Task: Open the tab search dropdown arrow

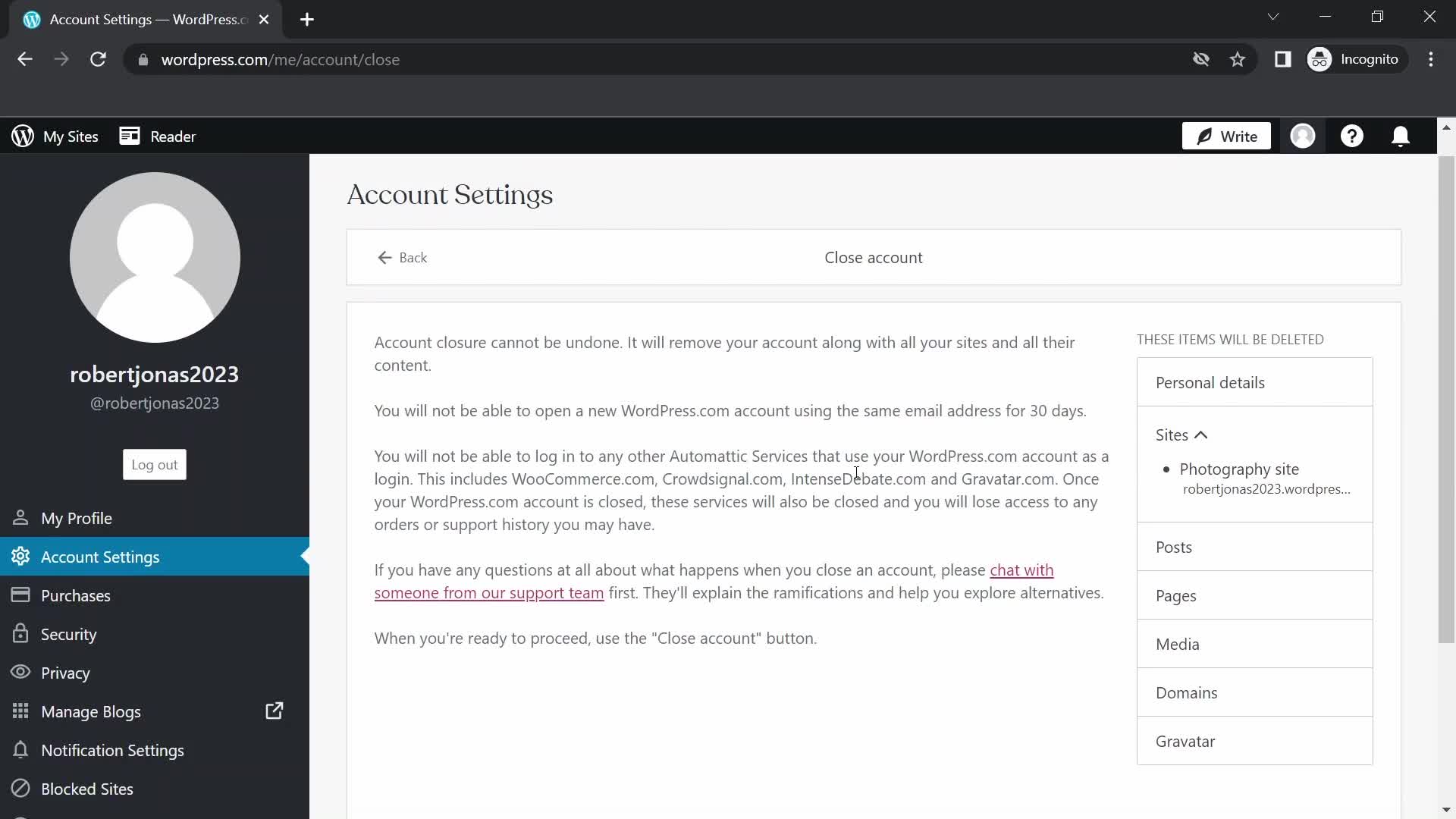Action: 1274,16
